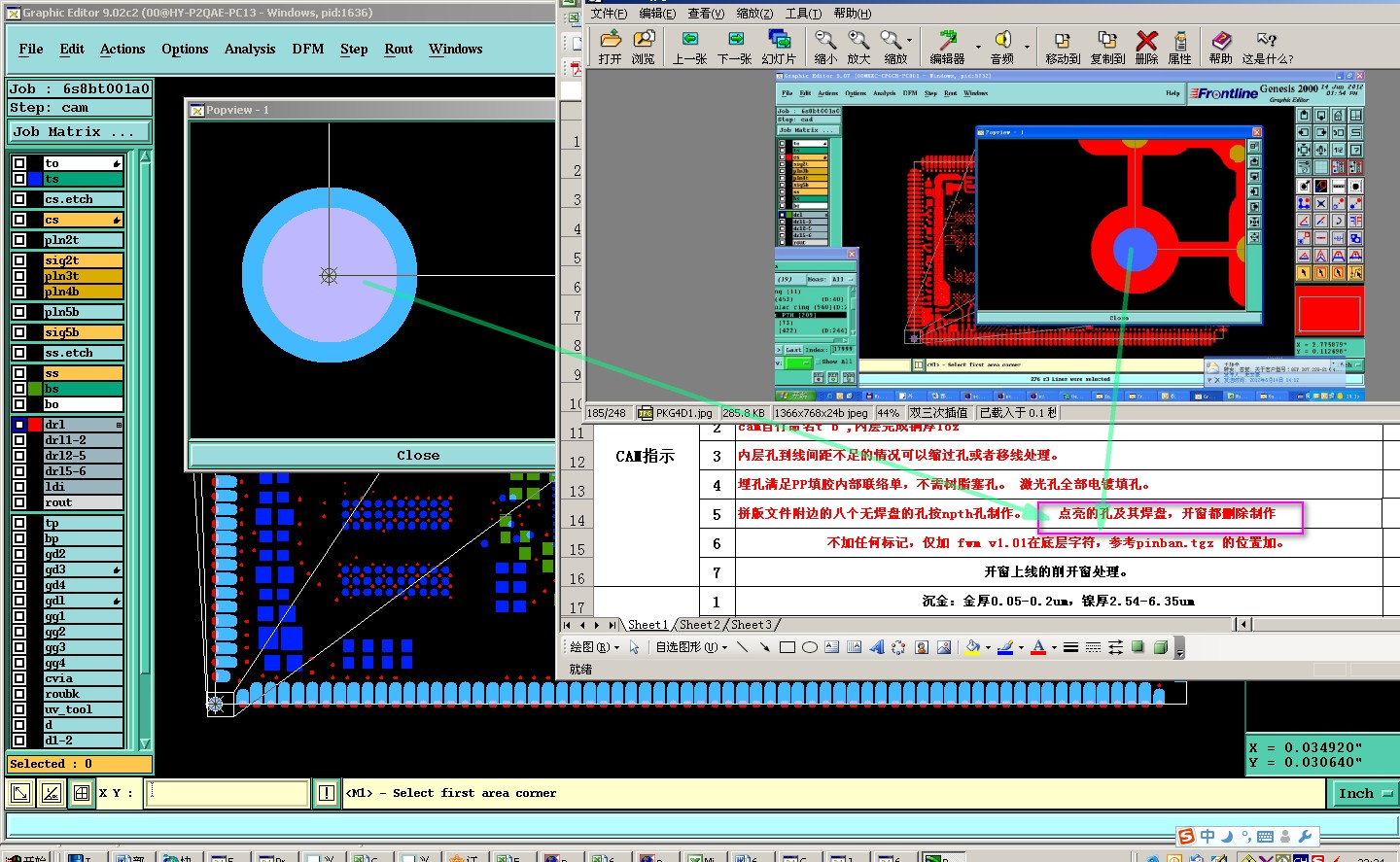Open the 工具(T) menu in image viewer

(x=803, y=13)
